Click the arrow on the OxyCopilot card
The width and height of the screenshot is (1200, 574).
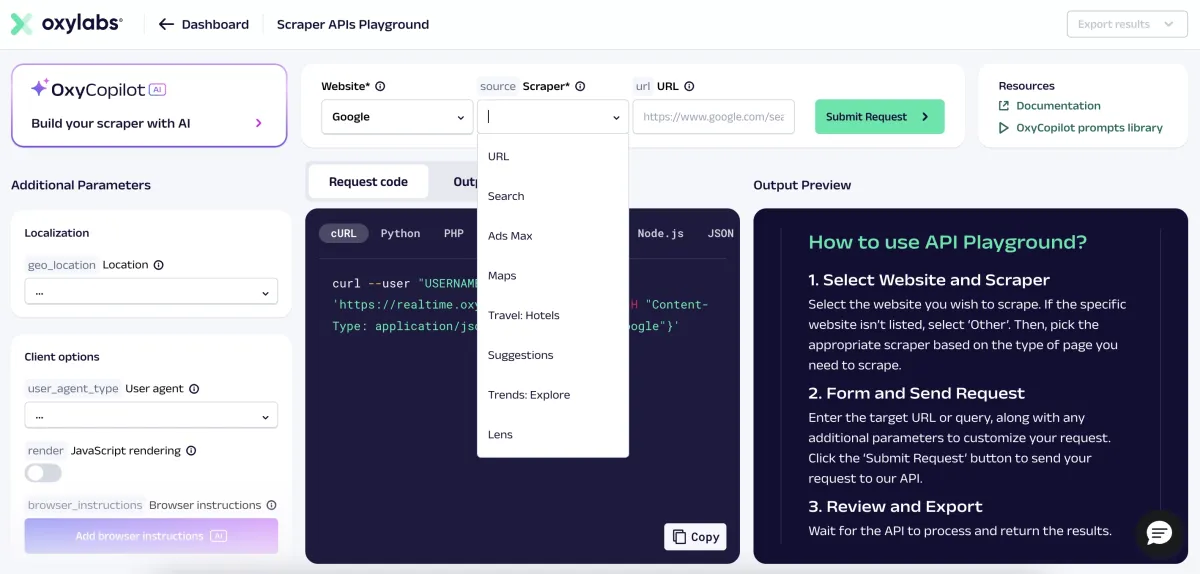pyautogui.click(x=259, y=123)
